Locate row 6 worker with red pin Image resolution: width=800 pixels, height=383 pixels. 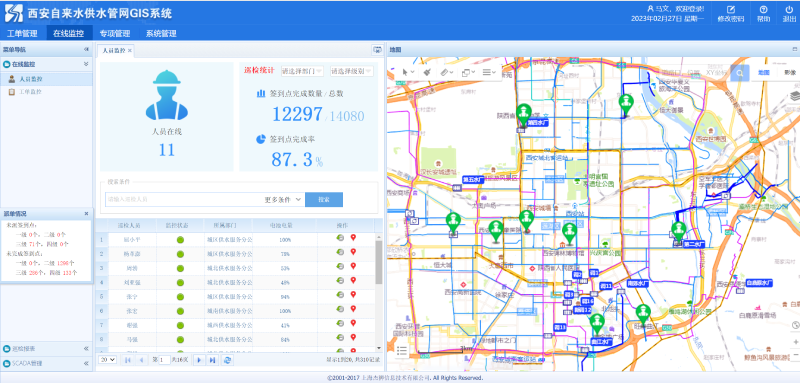(353, 310)
